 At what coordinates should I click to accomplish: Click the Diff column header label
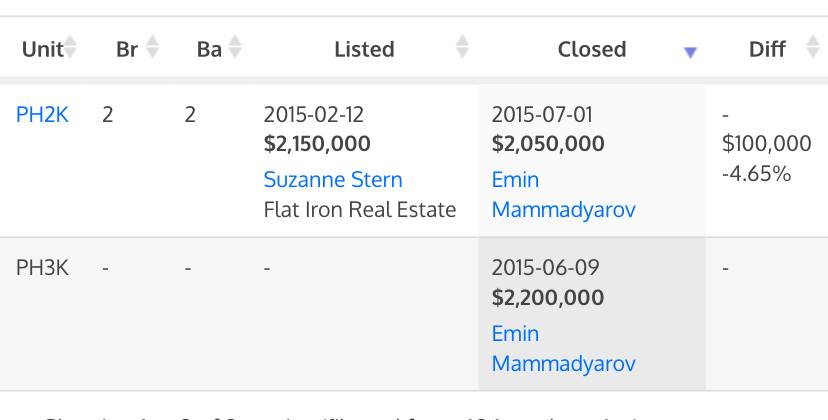point(767,49)
